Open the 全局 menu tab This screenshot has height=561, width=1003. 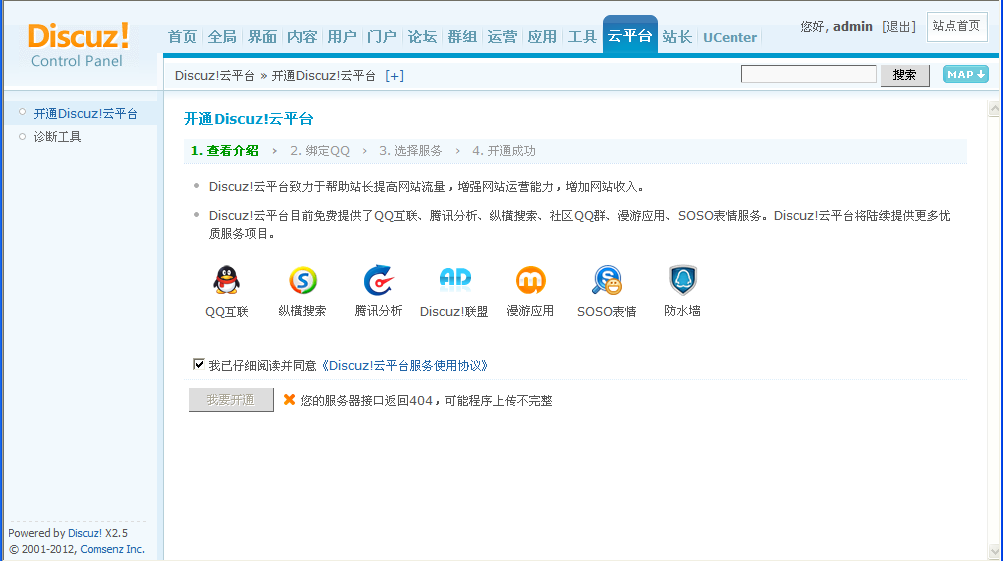coord(222,37)
